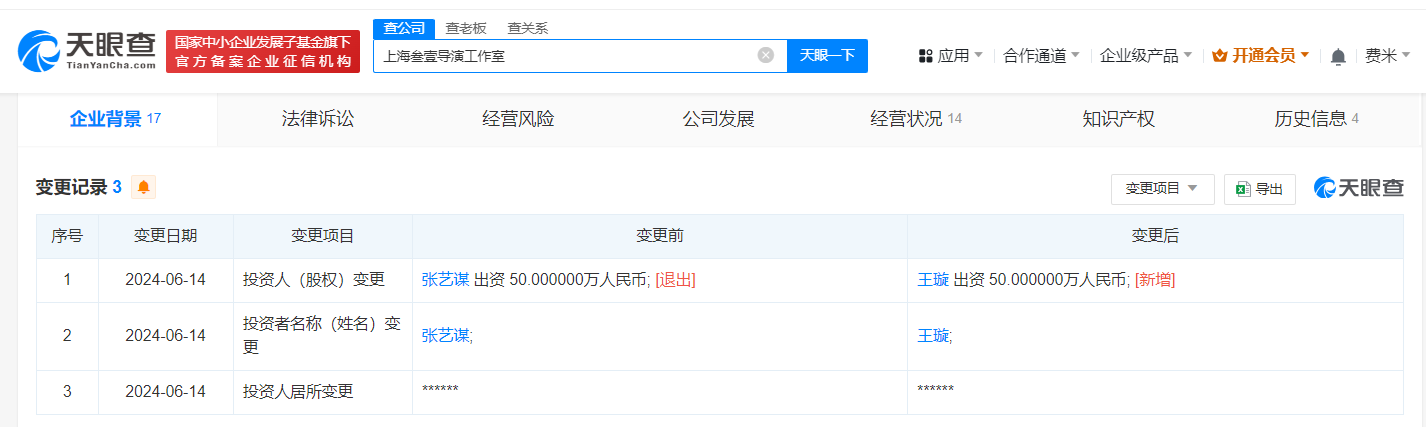Click the Tianyancha logo in header
Image resolution: width=1426 pixels, height=427 pixels.
[x=87, y=51]
